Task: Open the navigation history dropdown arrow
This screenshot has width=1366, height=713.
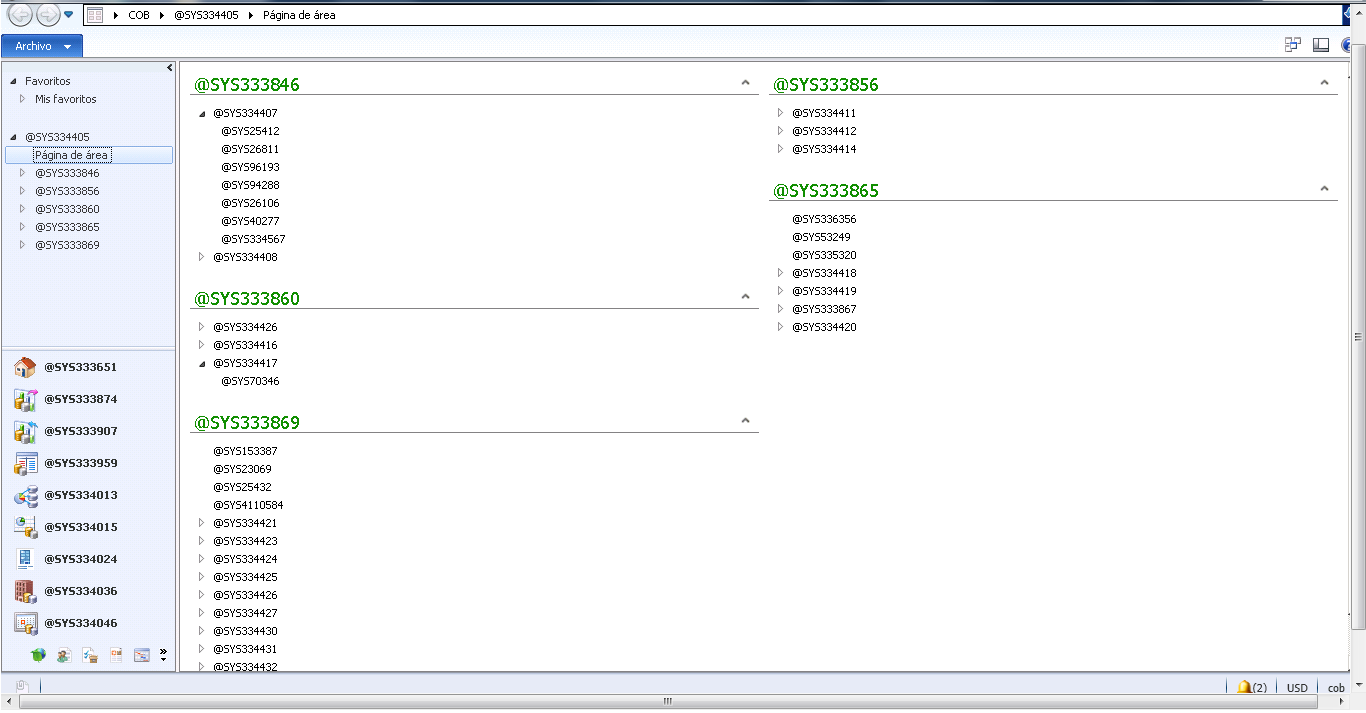Action: [x=69, y=15]
